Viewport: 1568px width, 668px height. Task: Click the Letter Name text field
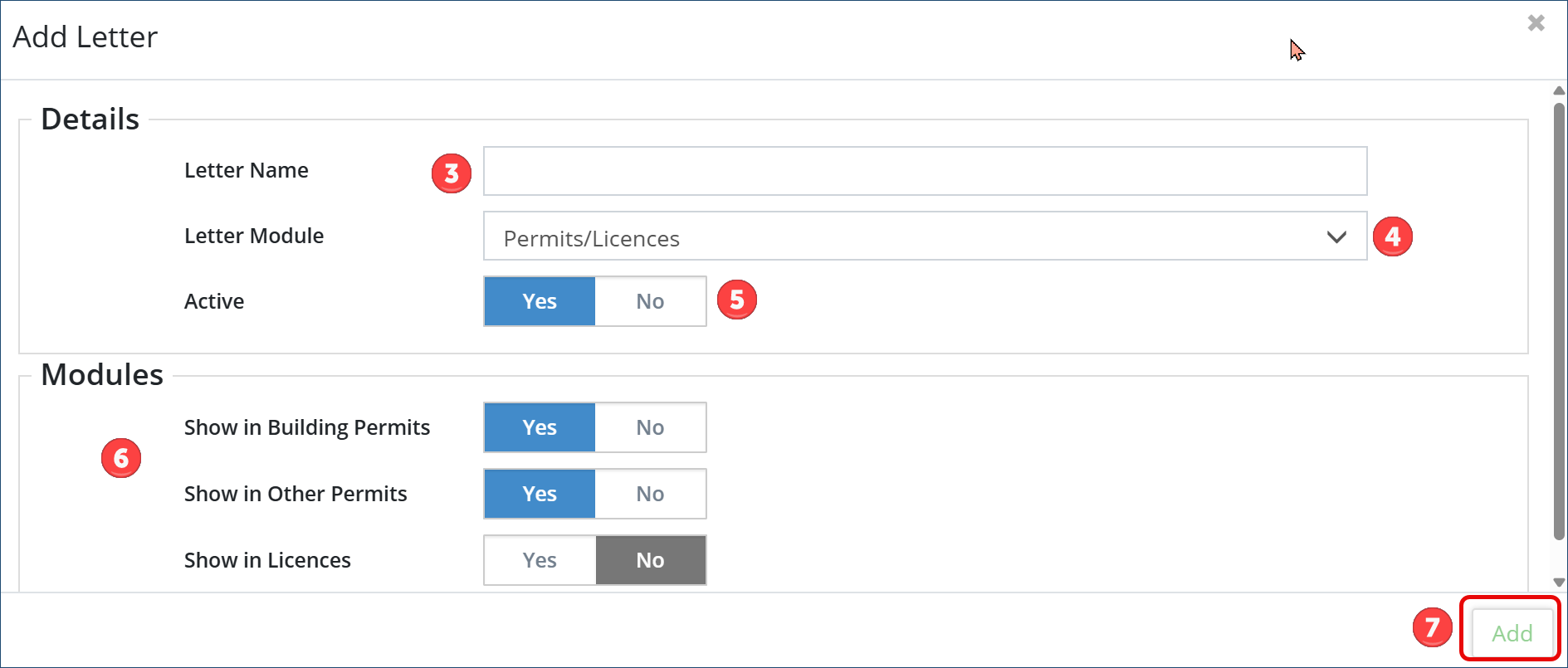925,171
